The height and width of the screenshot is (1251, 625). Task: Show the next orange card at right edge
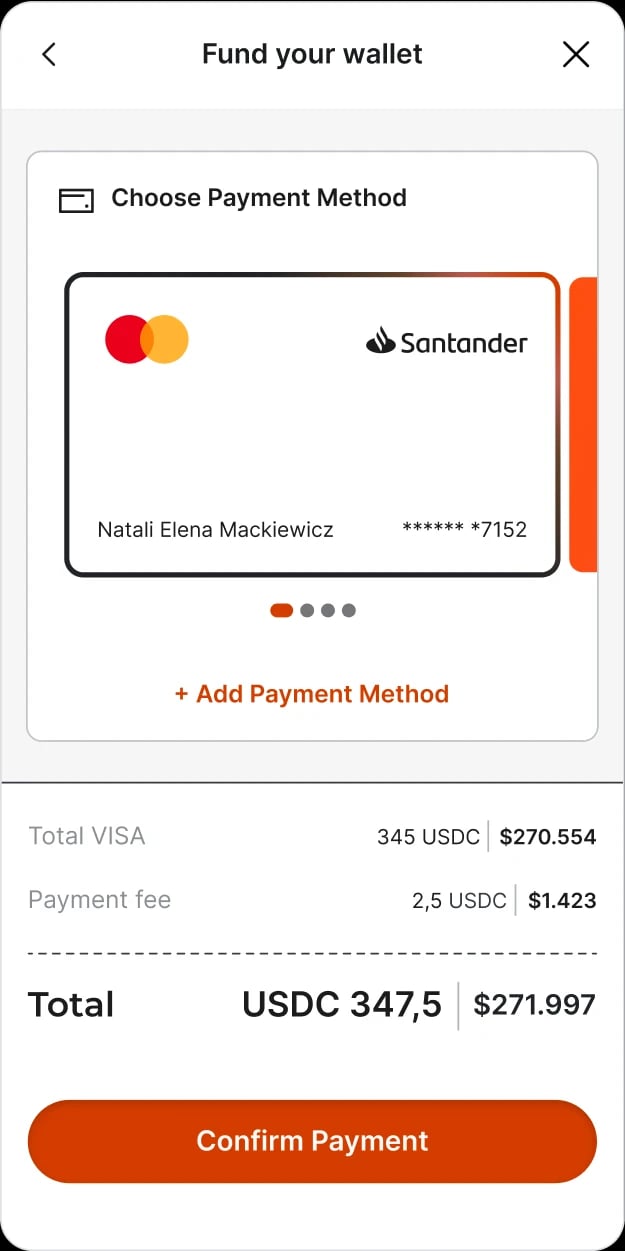click(583, 425)
